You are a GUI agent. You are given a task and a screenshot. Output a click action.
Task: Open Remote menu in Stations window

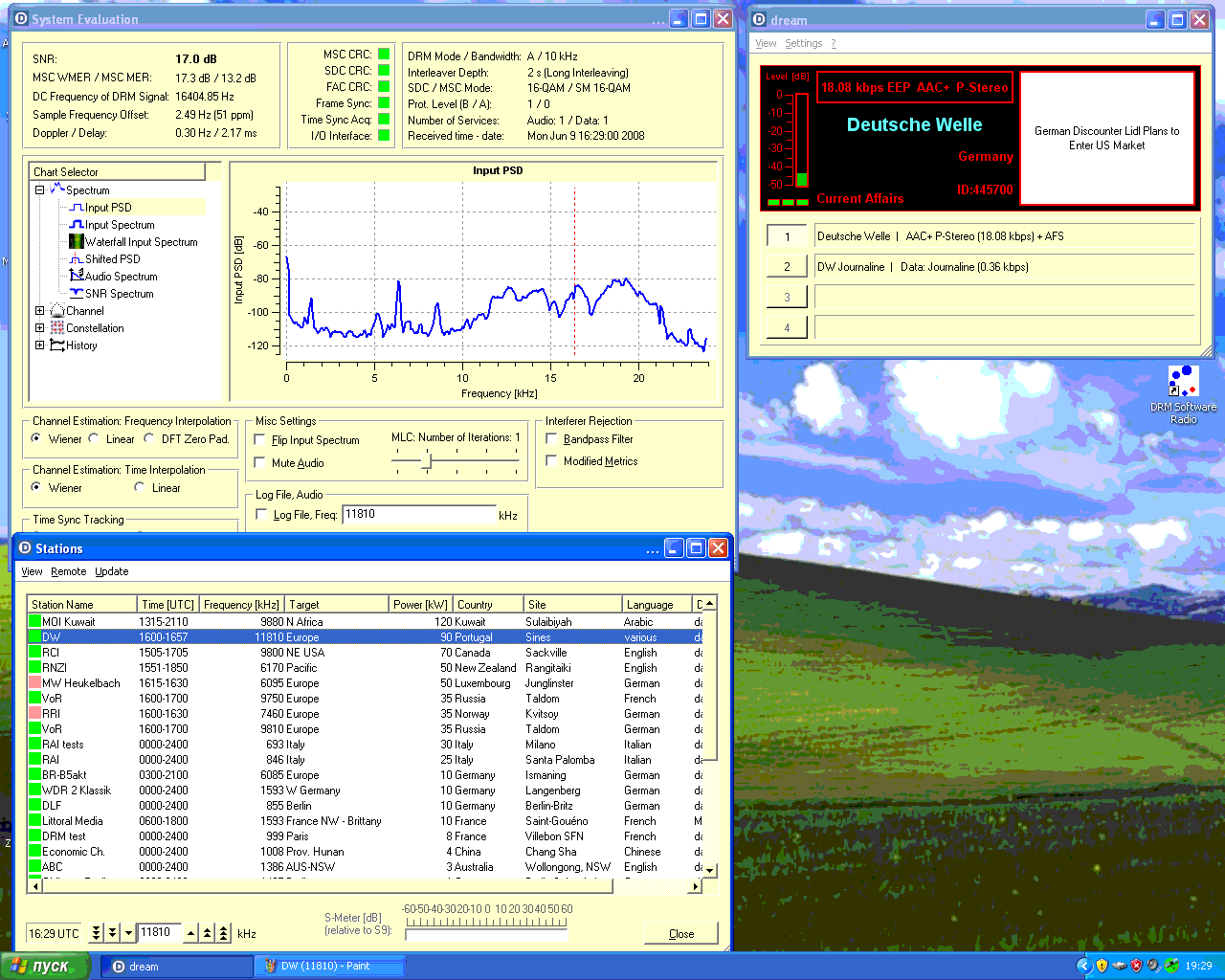tap(69, 571)
